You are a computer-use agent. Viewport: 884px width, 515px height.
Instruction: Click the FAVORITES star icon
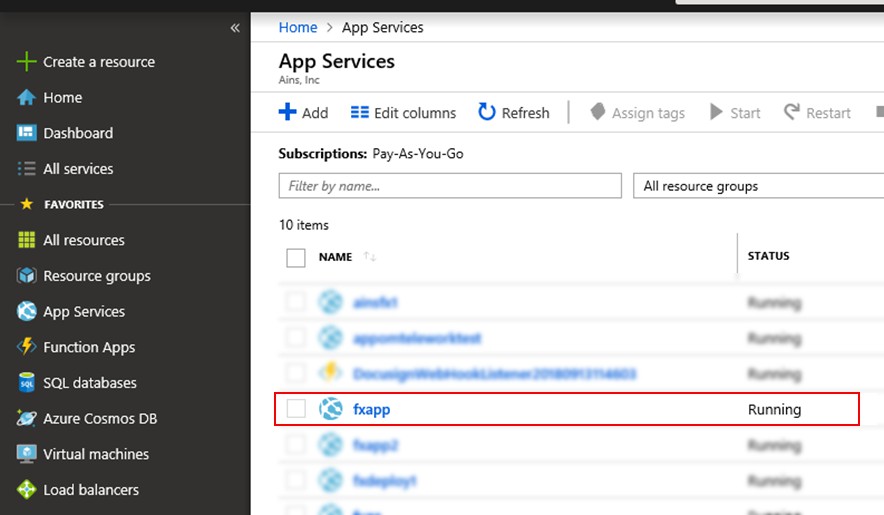tap(26, 204)
